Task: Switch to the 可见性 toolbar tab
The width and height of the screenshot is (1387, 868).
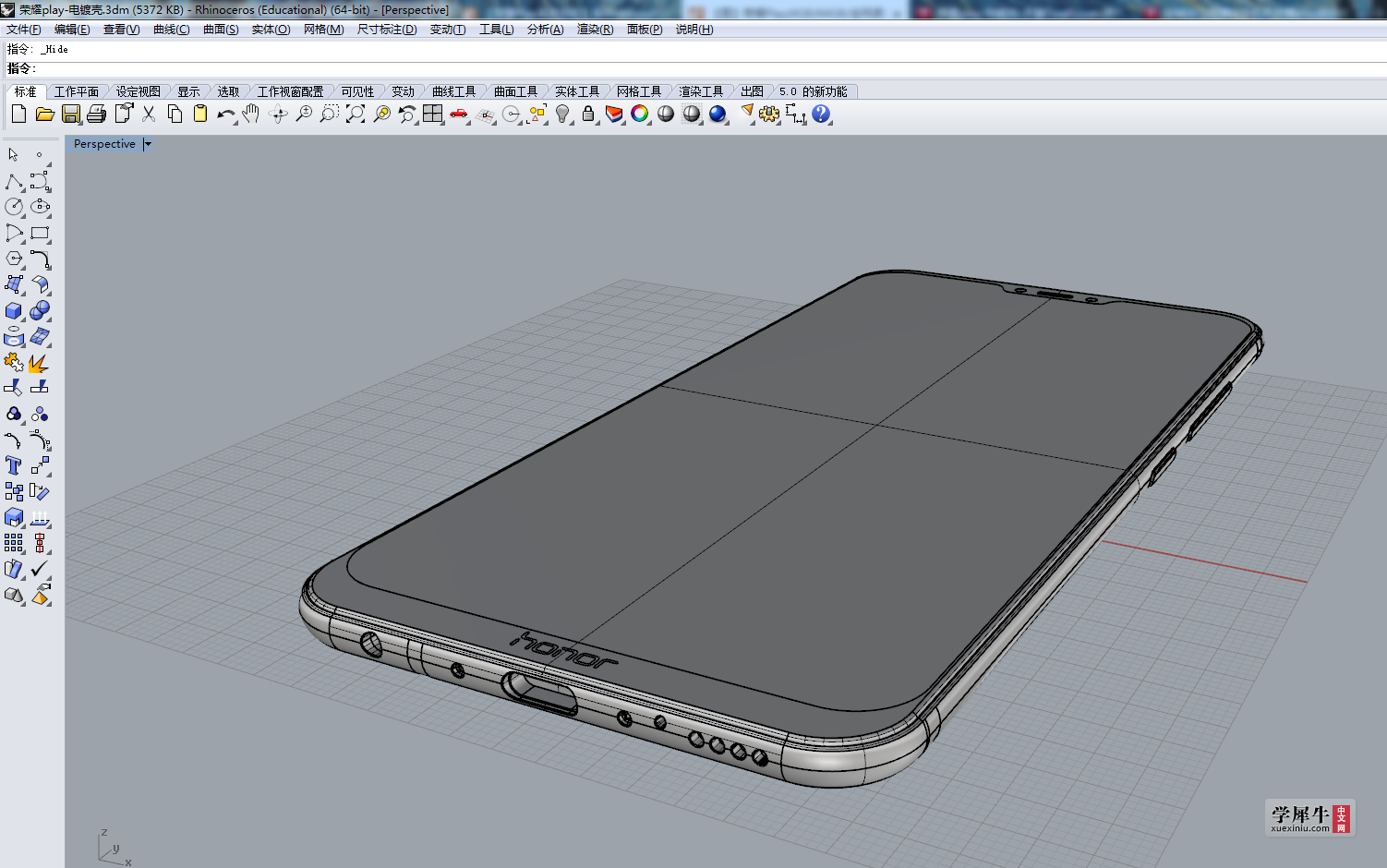Action: point(358,91)
